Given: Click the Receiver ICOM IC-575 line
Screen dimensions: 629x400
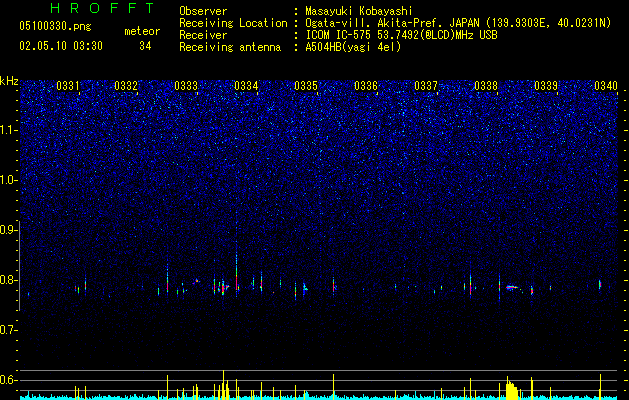Looking at the screenshot, I should tap(402, 35).
